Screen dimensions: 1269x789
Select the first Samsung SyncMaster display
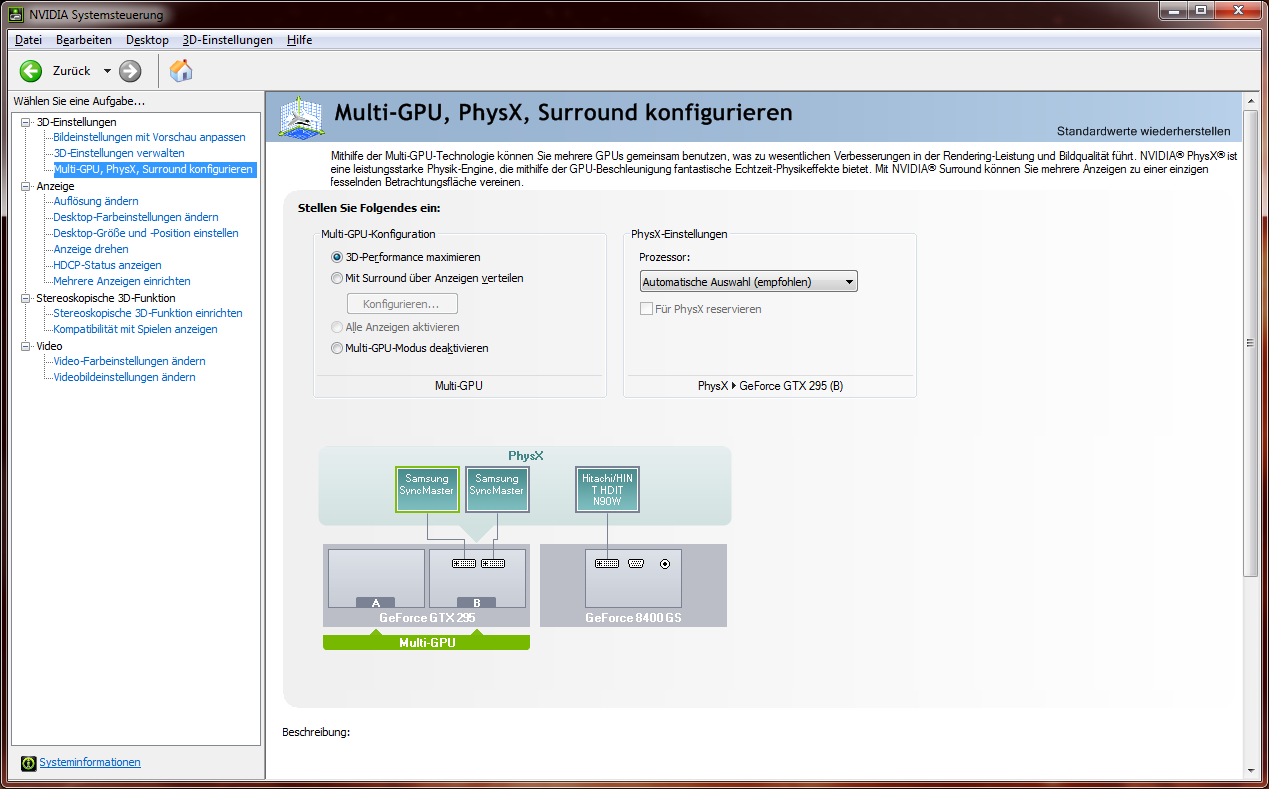click(x=427, y=490)
